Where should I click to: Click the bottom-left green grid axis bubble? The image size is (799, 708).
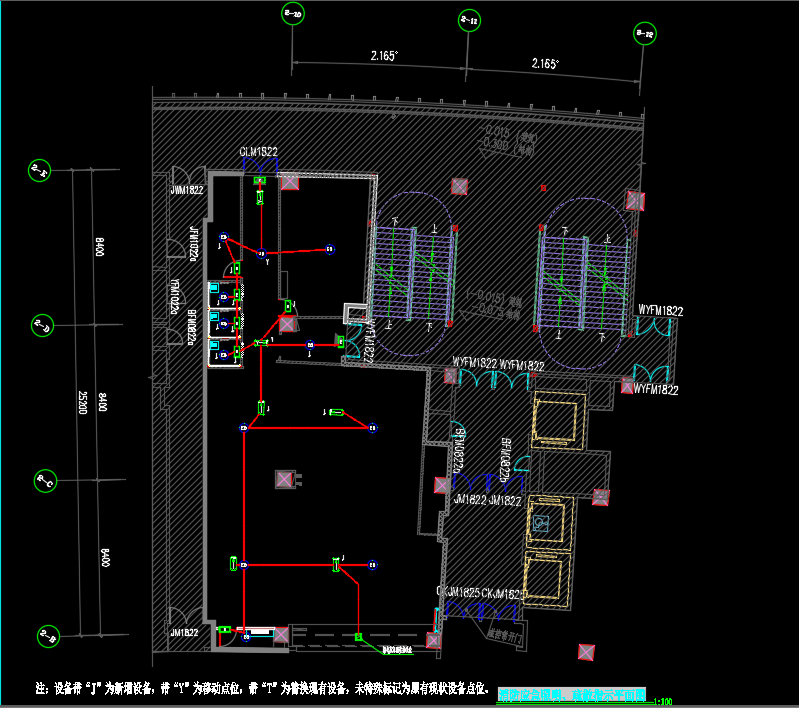click(x=46, y=636)
